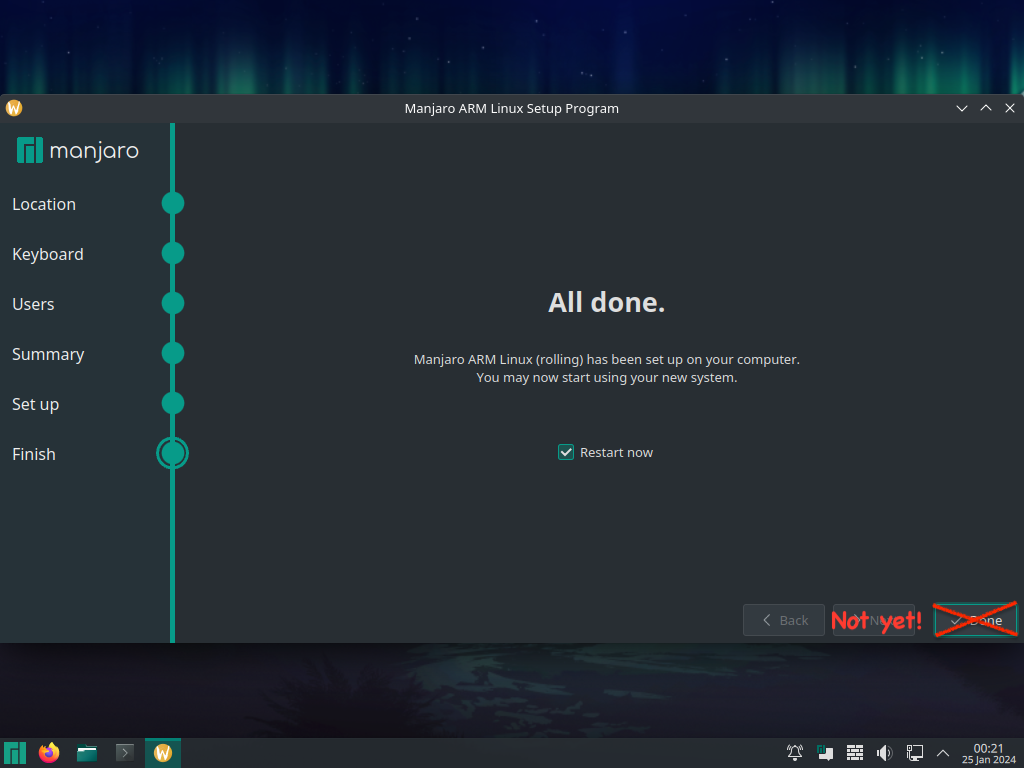Click the Back button
This screenshot has width=1024, height=768.
[784, 620]
